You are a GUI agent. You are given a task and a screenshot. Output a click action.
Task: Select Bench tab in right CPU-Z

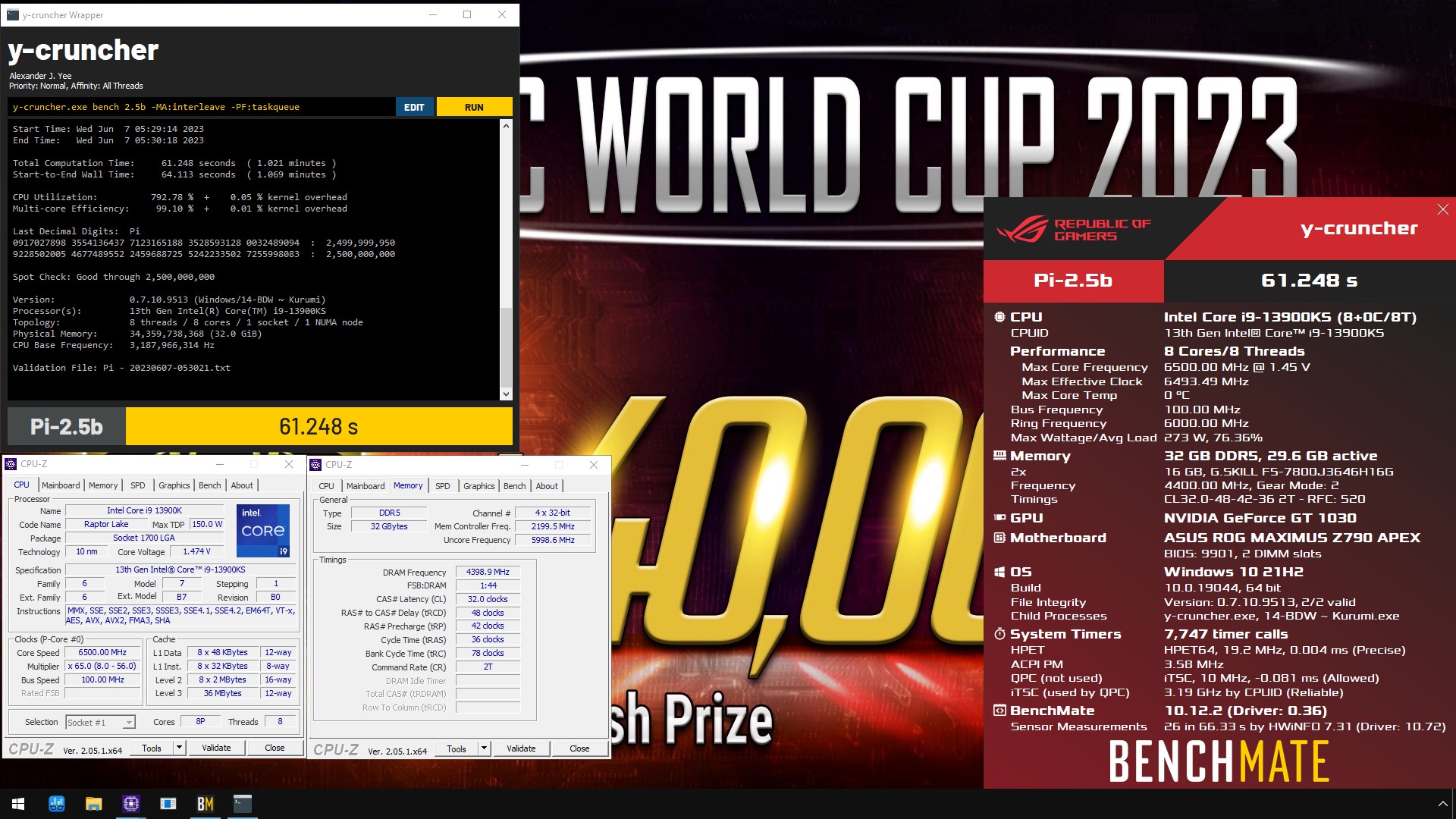pos(515,486)
